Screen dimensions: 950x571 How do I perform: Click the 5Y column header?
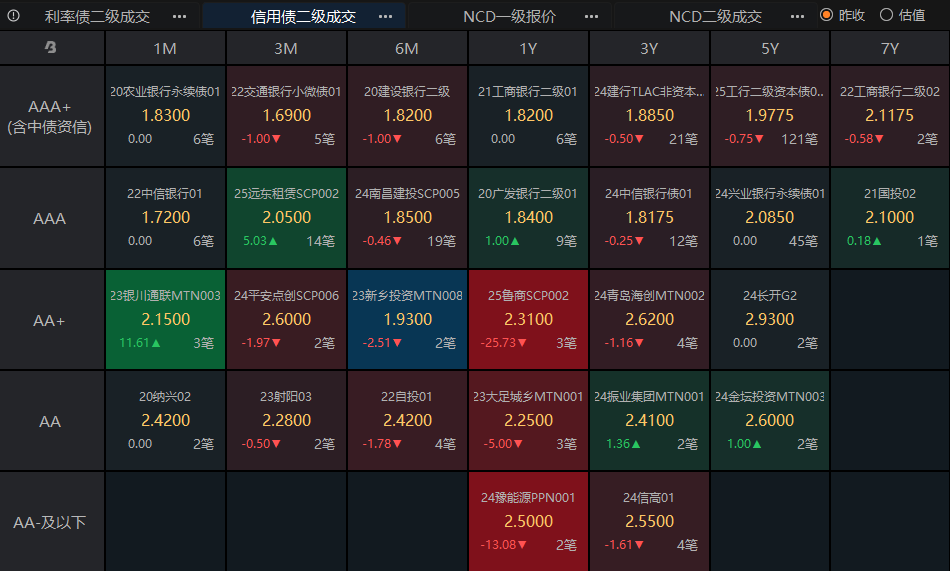769,48
